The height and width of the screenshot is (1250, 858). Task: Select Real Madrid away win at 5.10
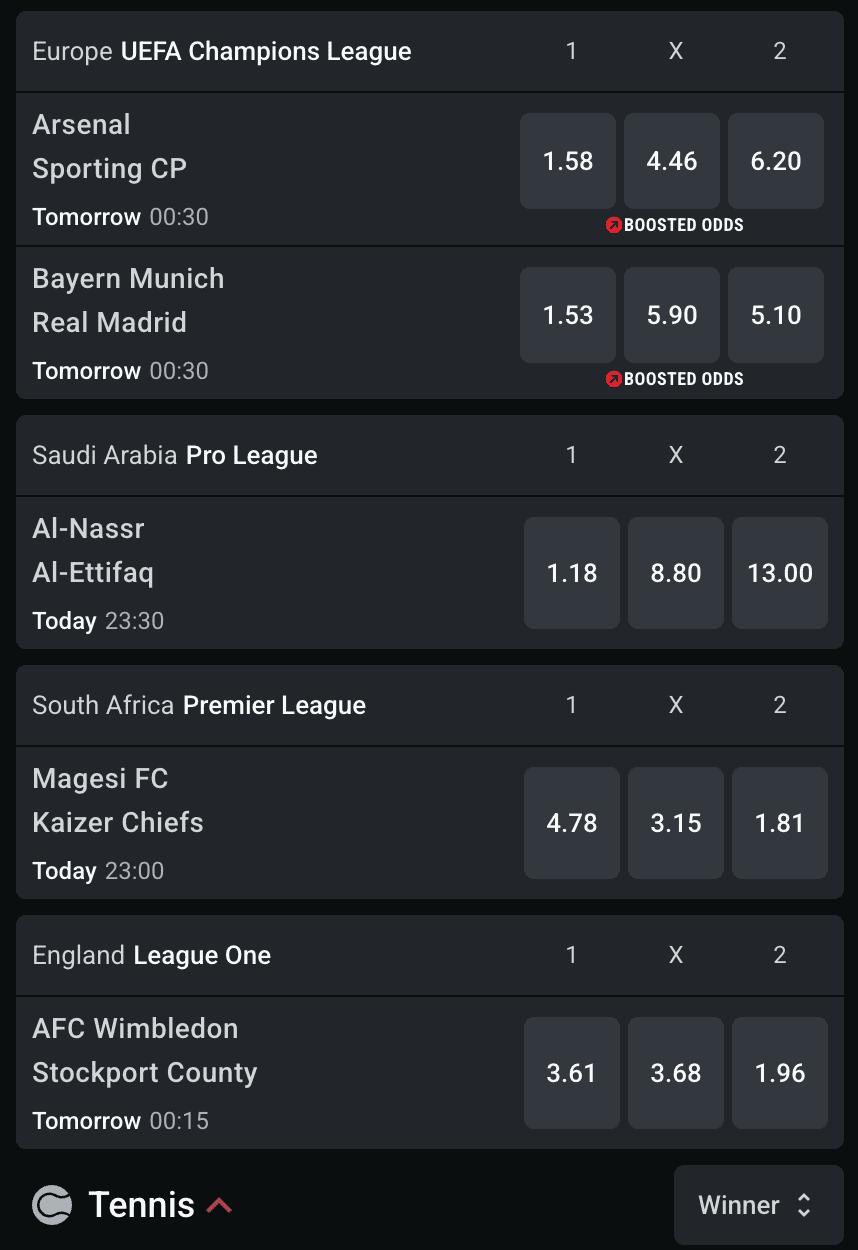pos(776,315)
